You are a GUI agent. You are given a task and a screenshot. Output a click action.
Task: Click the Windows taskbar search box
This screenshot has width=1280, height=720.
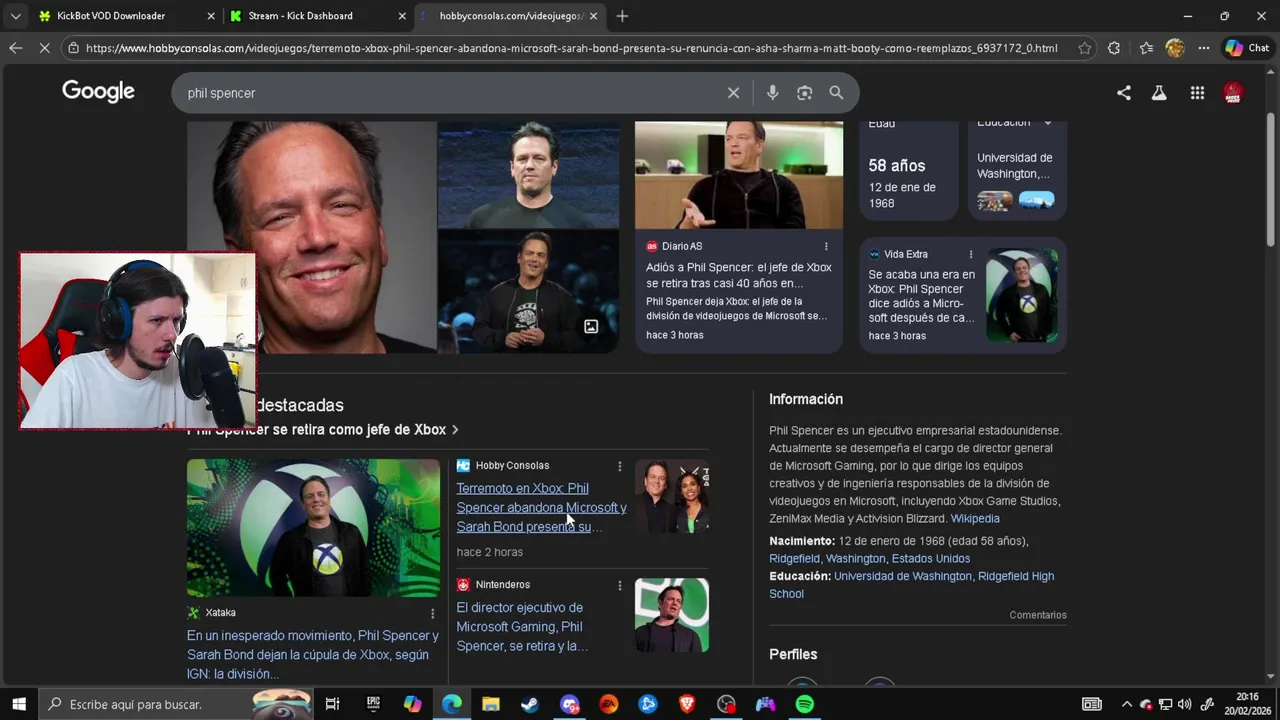coord(175,704)
